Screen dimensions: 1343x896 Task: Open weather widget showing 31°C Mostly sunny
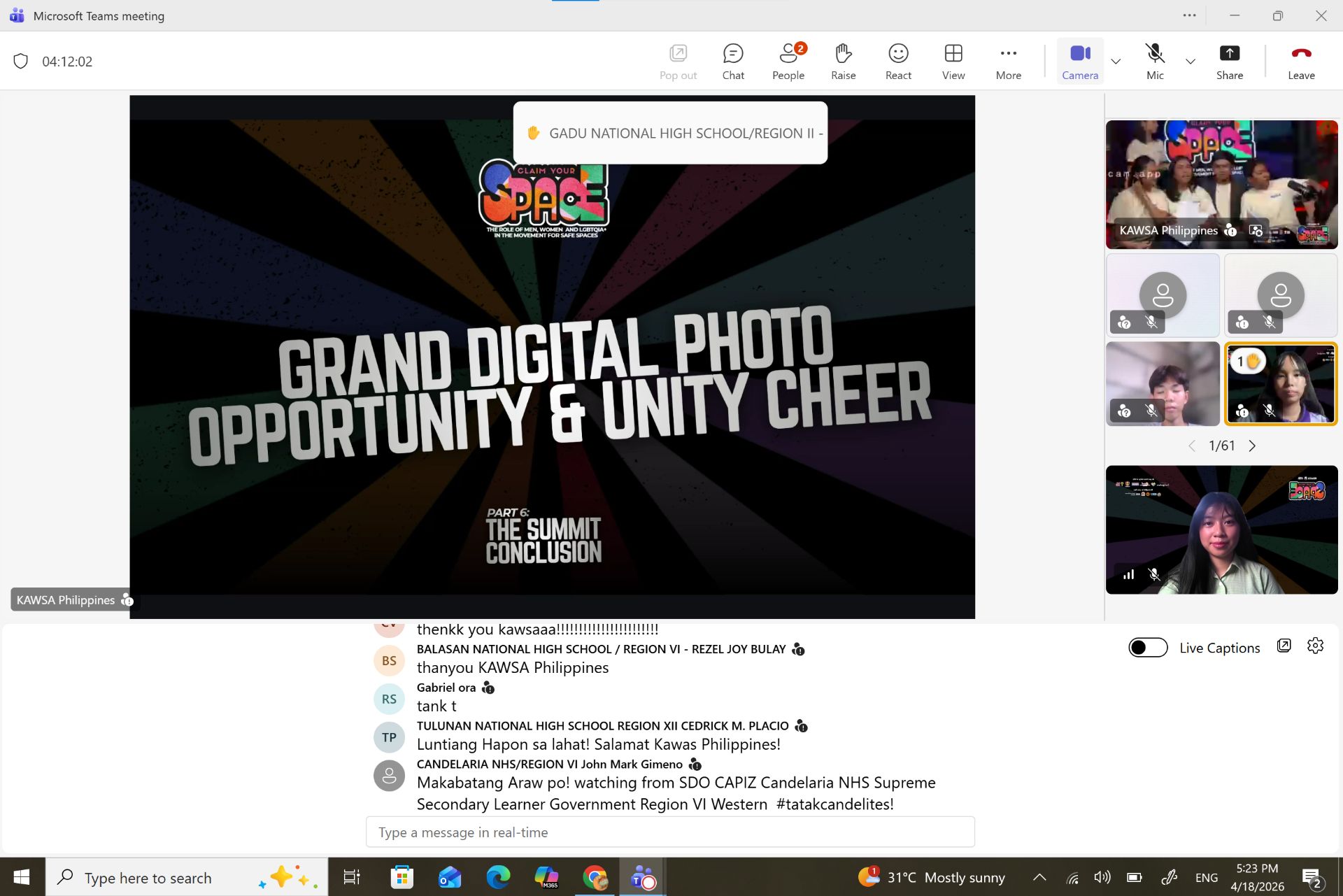pos(932,877)
